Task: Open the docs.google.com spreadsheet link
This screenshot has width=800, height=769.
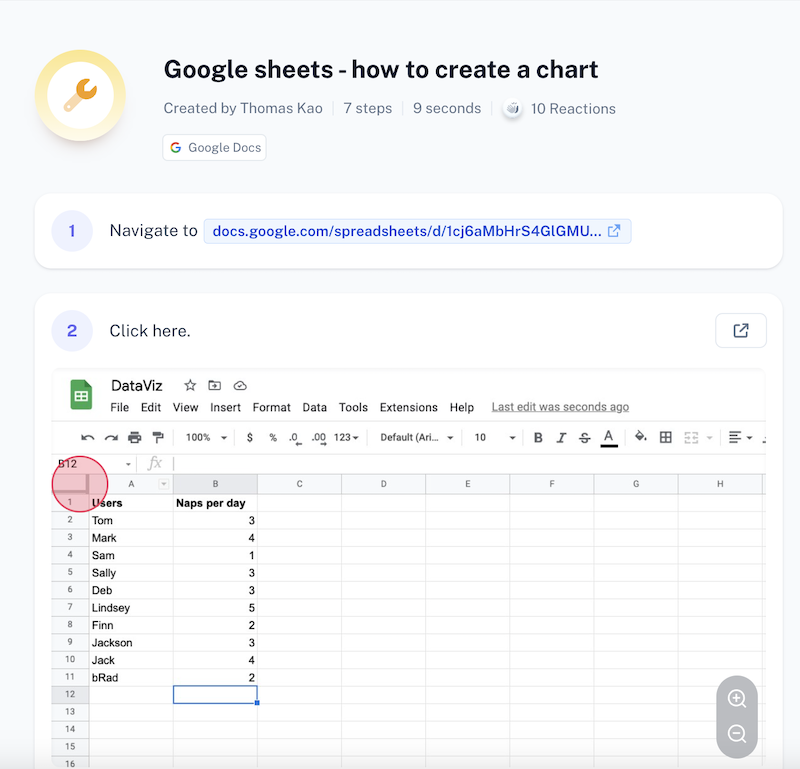Action: pyautogui.click(x=417, y=231)
